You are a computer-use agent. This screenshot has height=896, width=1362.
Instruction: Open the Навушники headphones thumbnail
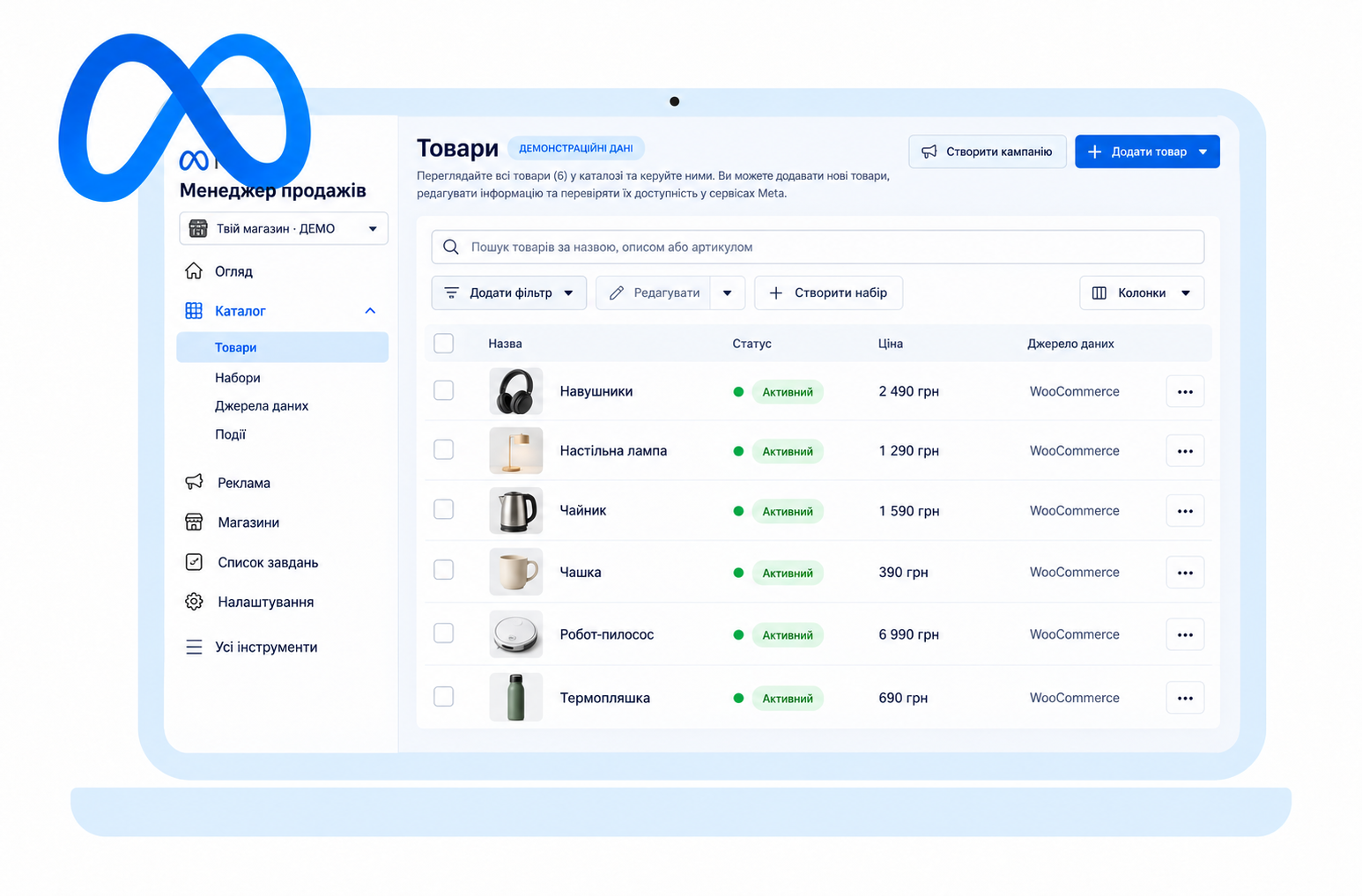(x=516, y=391)
